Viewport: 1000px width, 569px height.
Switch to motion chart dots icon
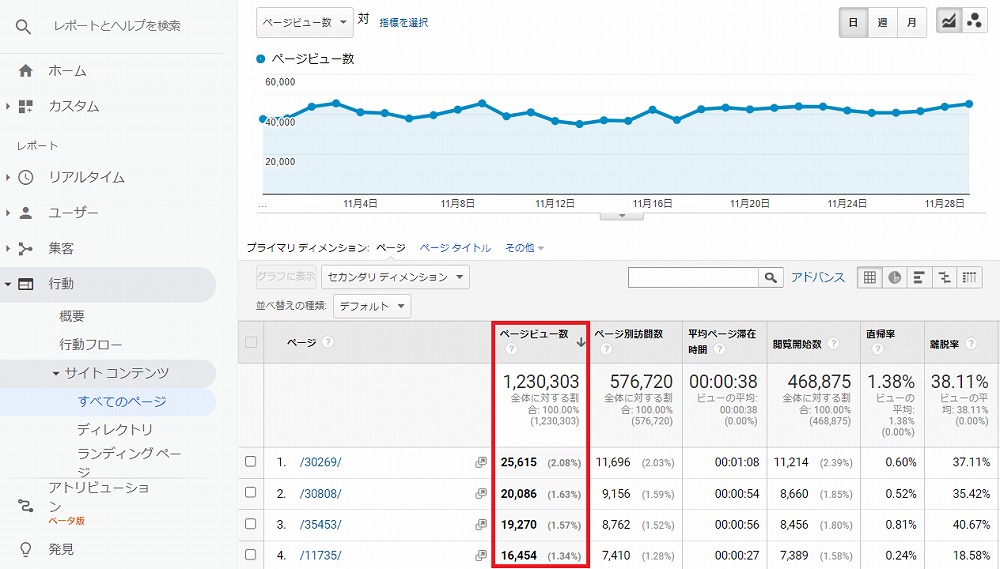pos(974,21)
